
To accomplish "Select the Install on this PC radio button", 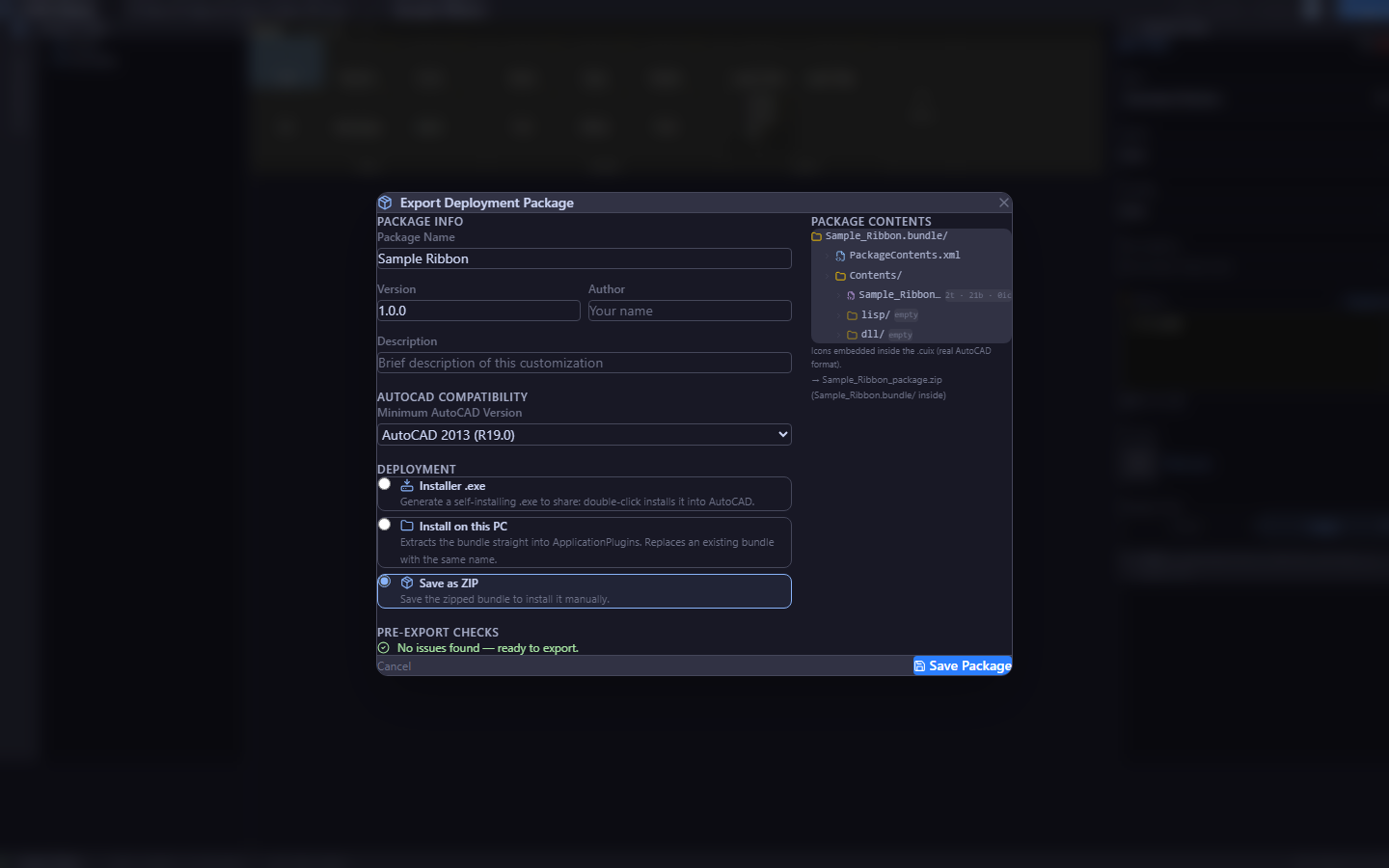I will (384, 525).
